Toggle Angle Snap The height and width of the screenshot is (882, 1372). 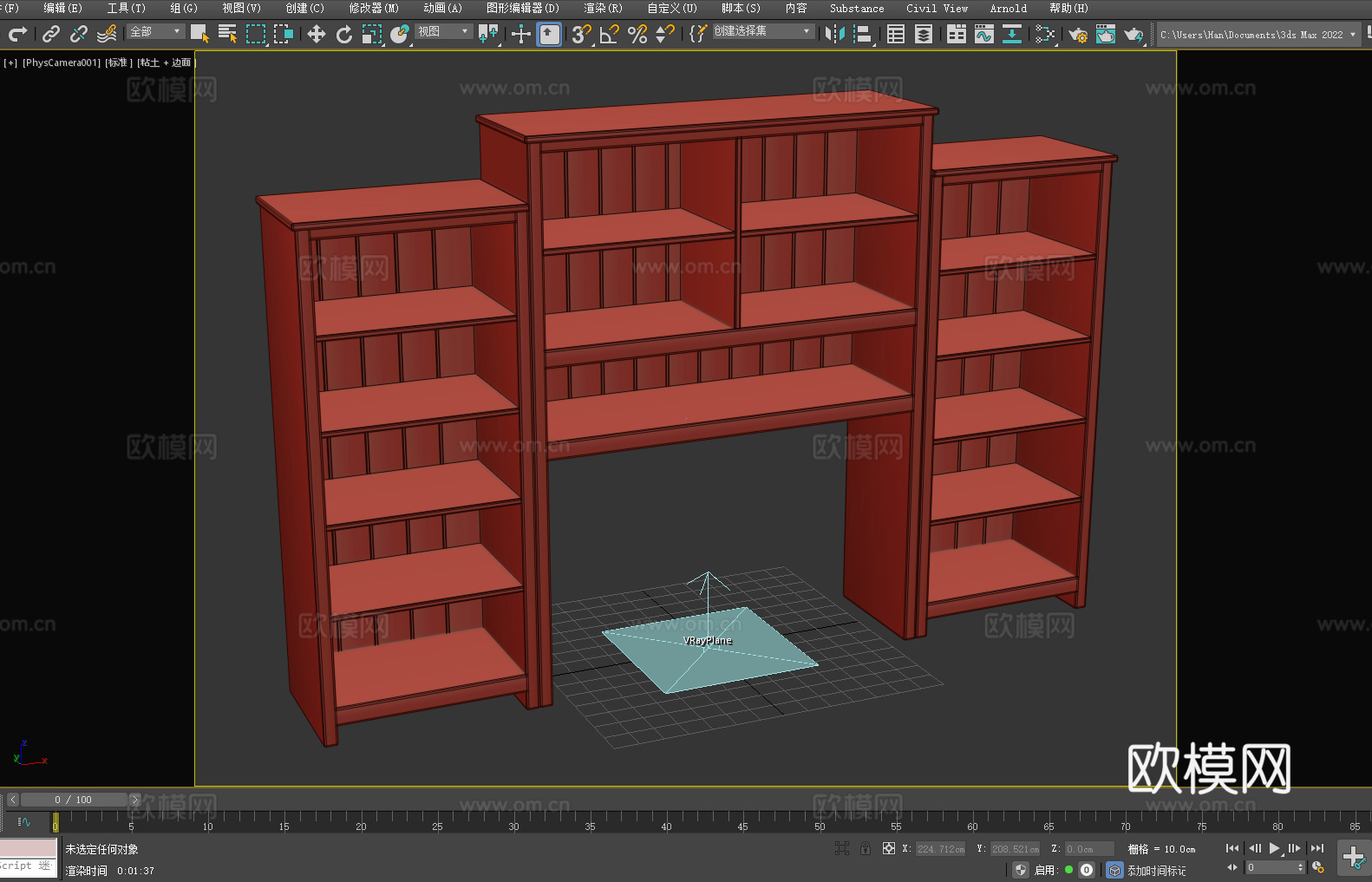(609, 34)
